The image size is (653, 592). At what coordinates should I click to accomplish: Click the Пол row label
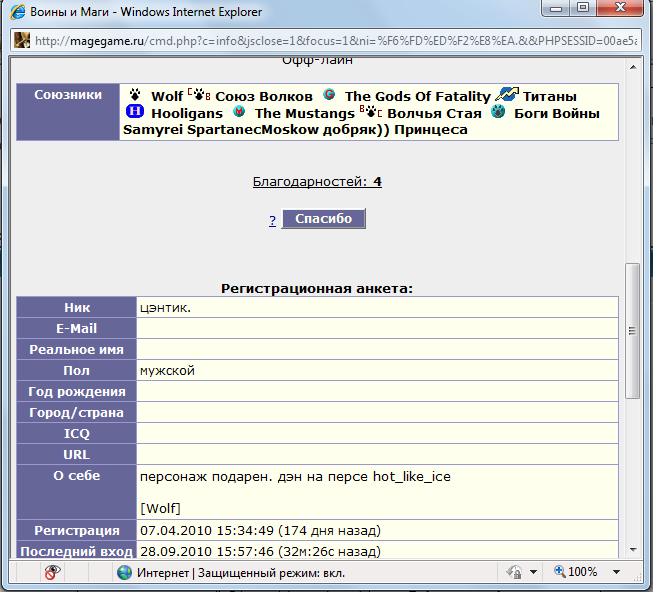pyautogui.click(x=77, y=370)
